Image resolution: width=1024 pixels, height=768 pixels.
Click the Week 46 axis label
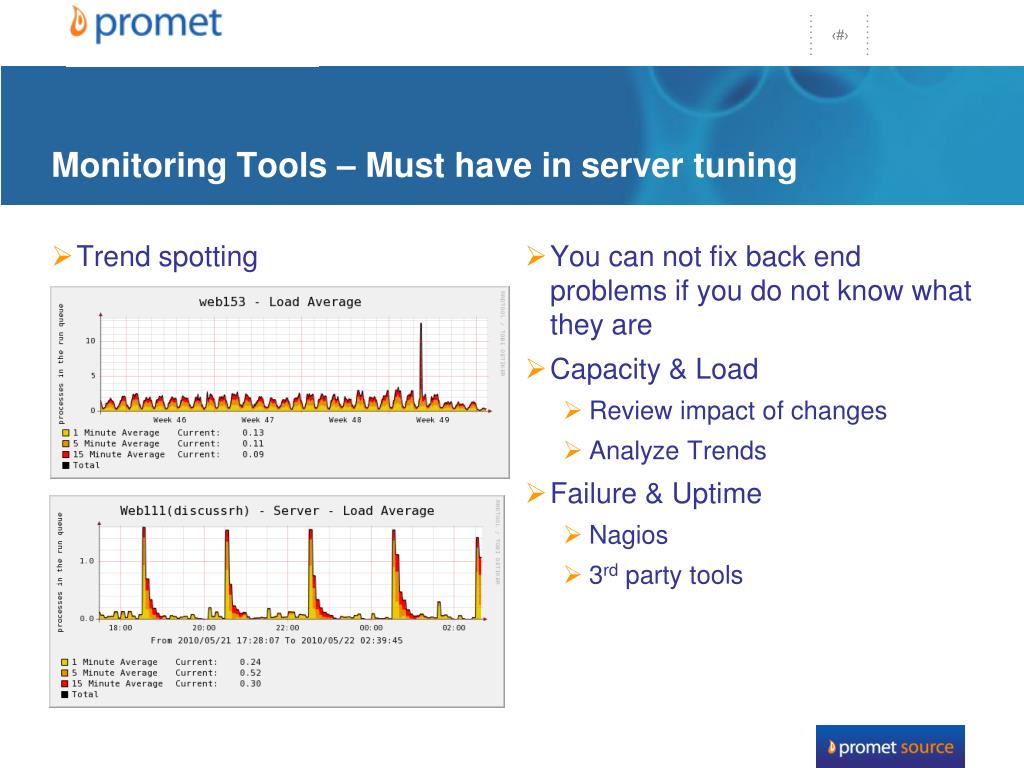170,420
